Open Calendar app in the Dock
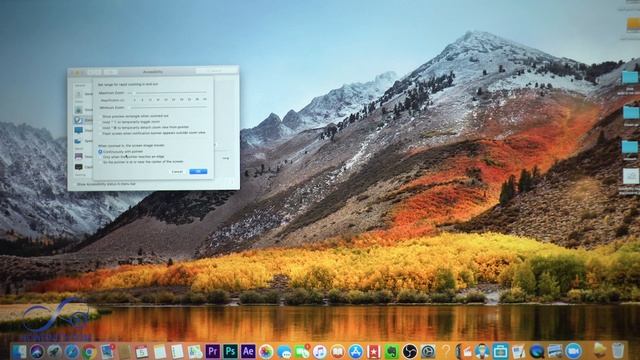Viewport: 640px width, 360px height. pos(142,351)
